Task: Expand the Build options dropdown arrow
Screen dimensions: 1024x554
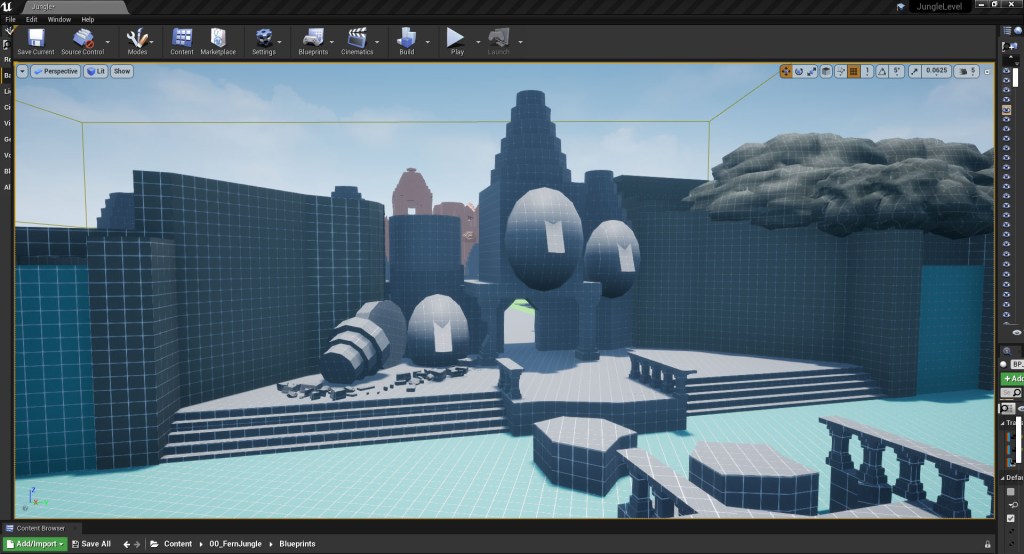Action: [x=429, y=42]
